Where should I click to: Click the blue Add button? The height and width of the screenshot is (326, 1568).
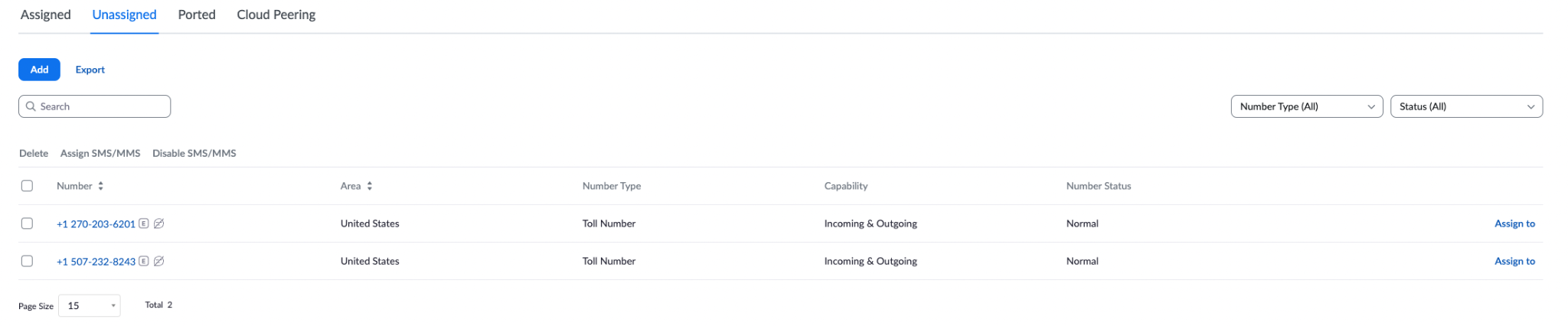39,70
